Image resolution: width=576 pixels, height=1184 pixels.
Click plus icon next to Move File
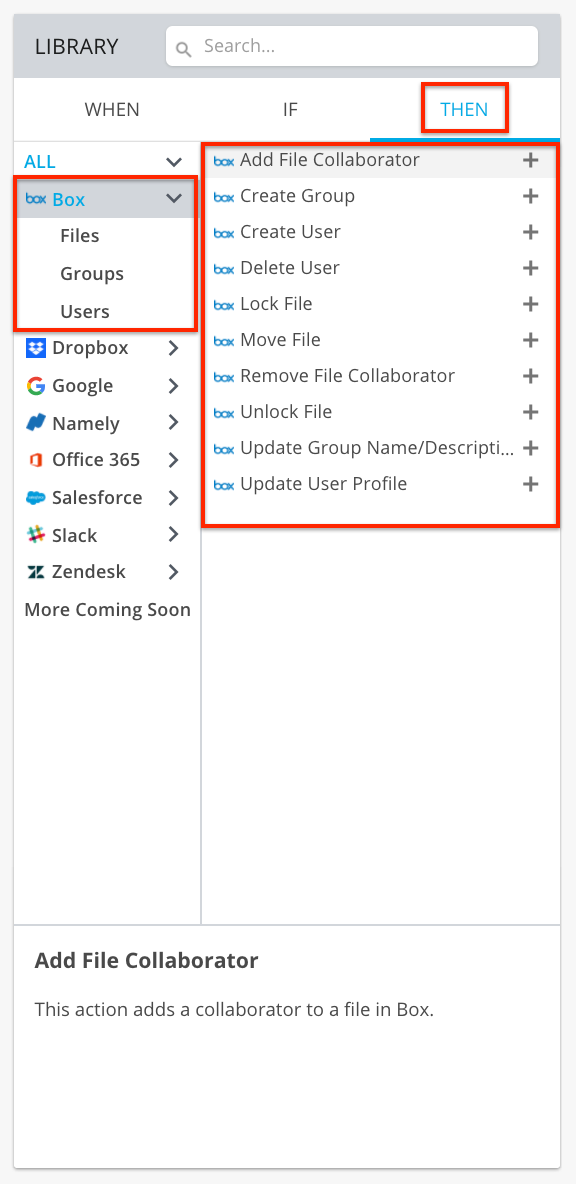(531, 341)
